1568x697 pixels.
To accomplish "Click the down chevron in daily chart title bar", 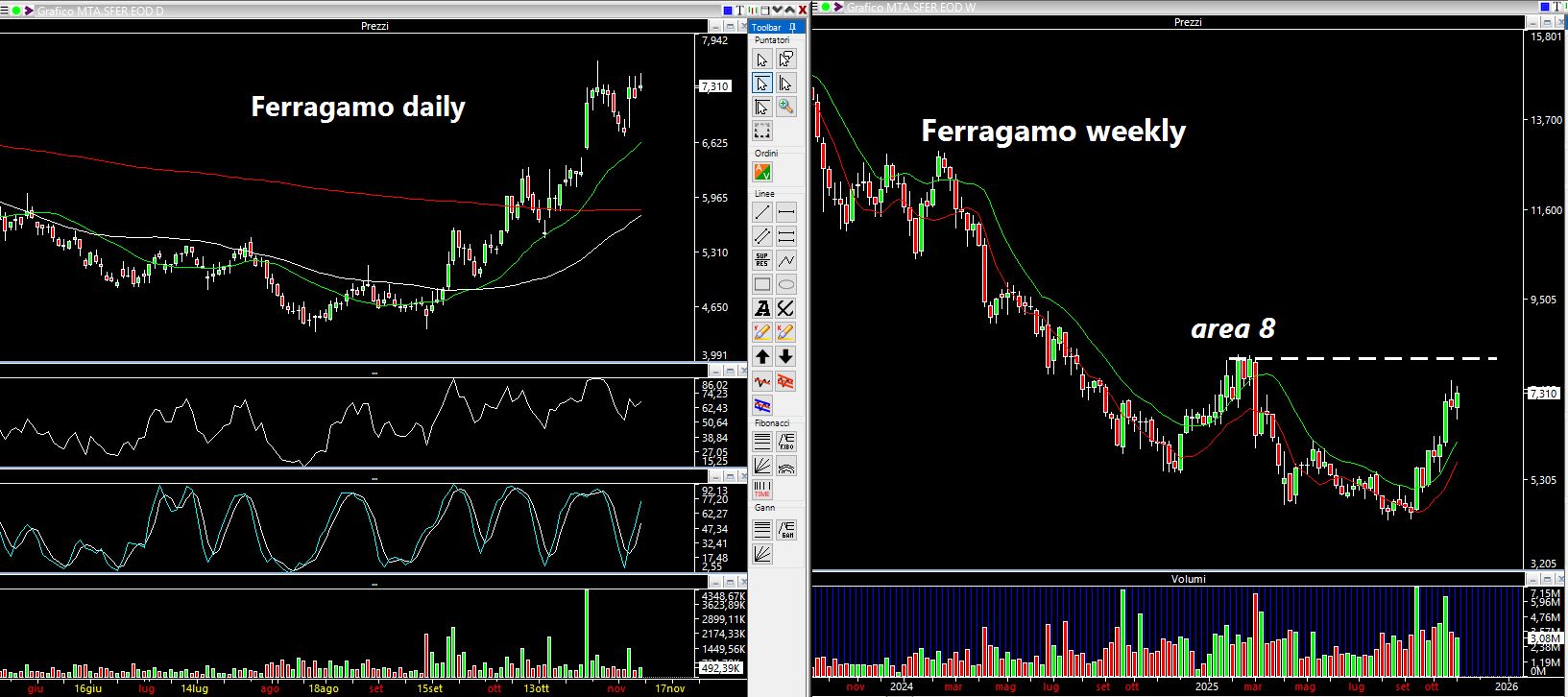I will [x=779, y=11].
